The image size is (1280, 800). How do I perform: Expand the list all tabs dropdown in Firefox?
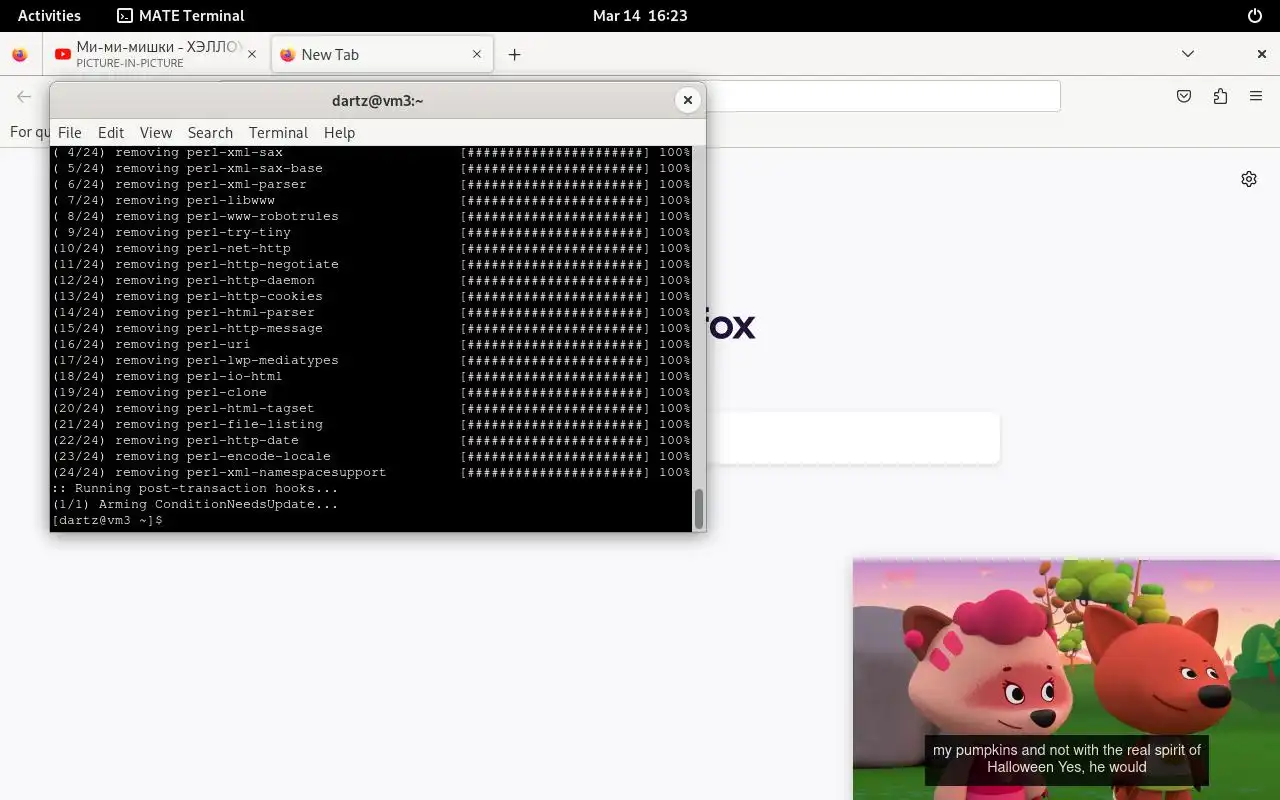[1188, 54]
